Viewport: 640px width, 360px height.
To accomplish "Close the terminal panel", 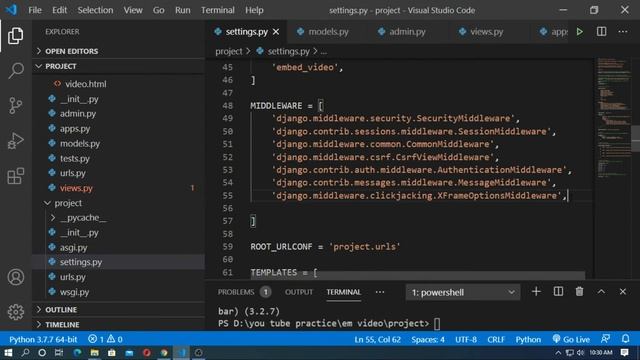I will (x=622, y=291).
